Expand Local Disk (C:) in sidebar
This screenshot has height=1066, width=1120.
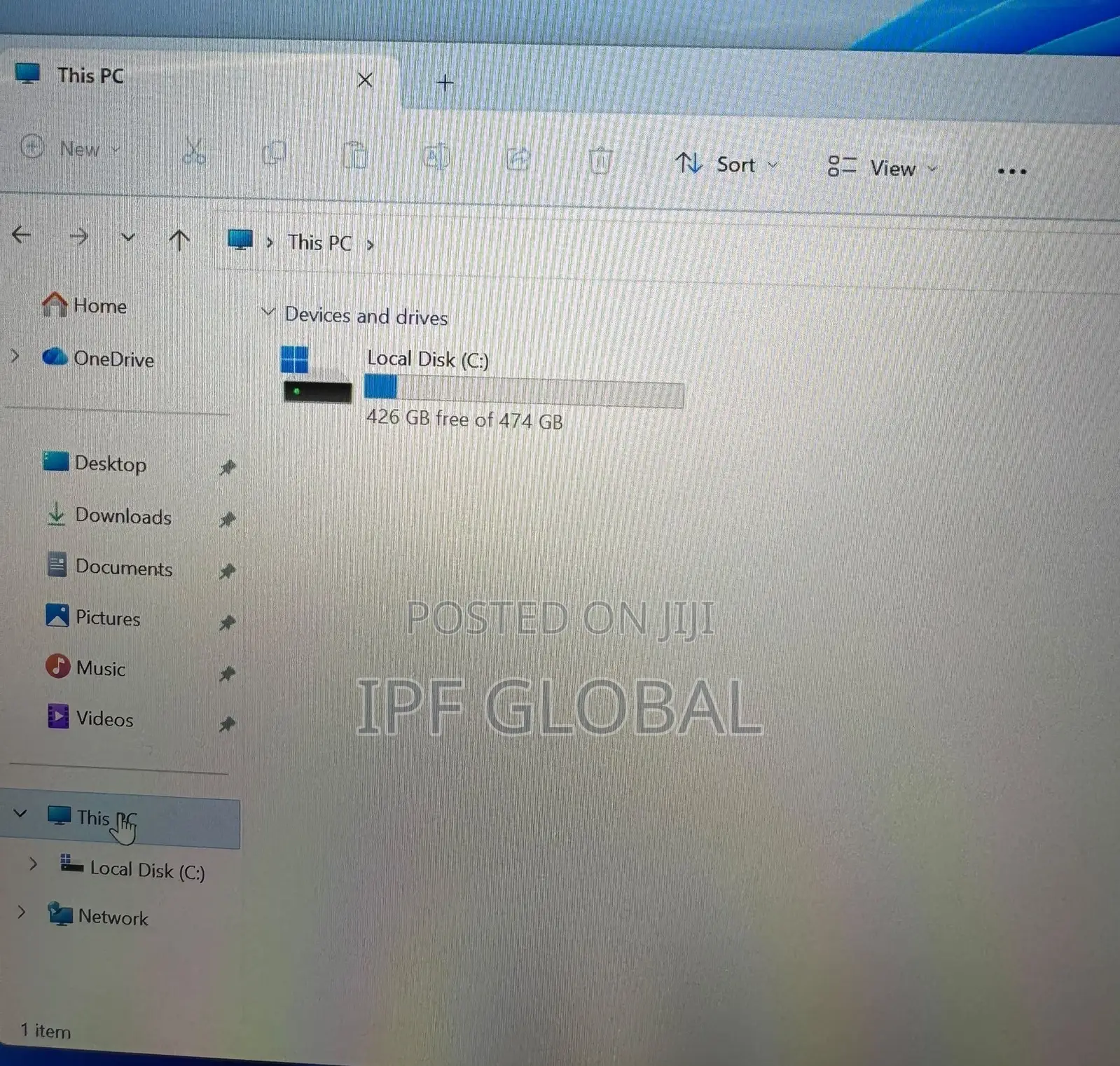(x=33, y=864)
